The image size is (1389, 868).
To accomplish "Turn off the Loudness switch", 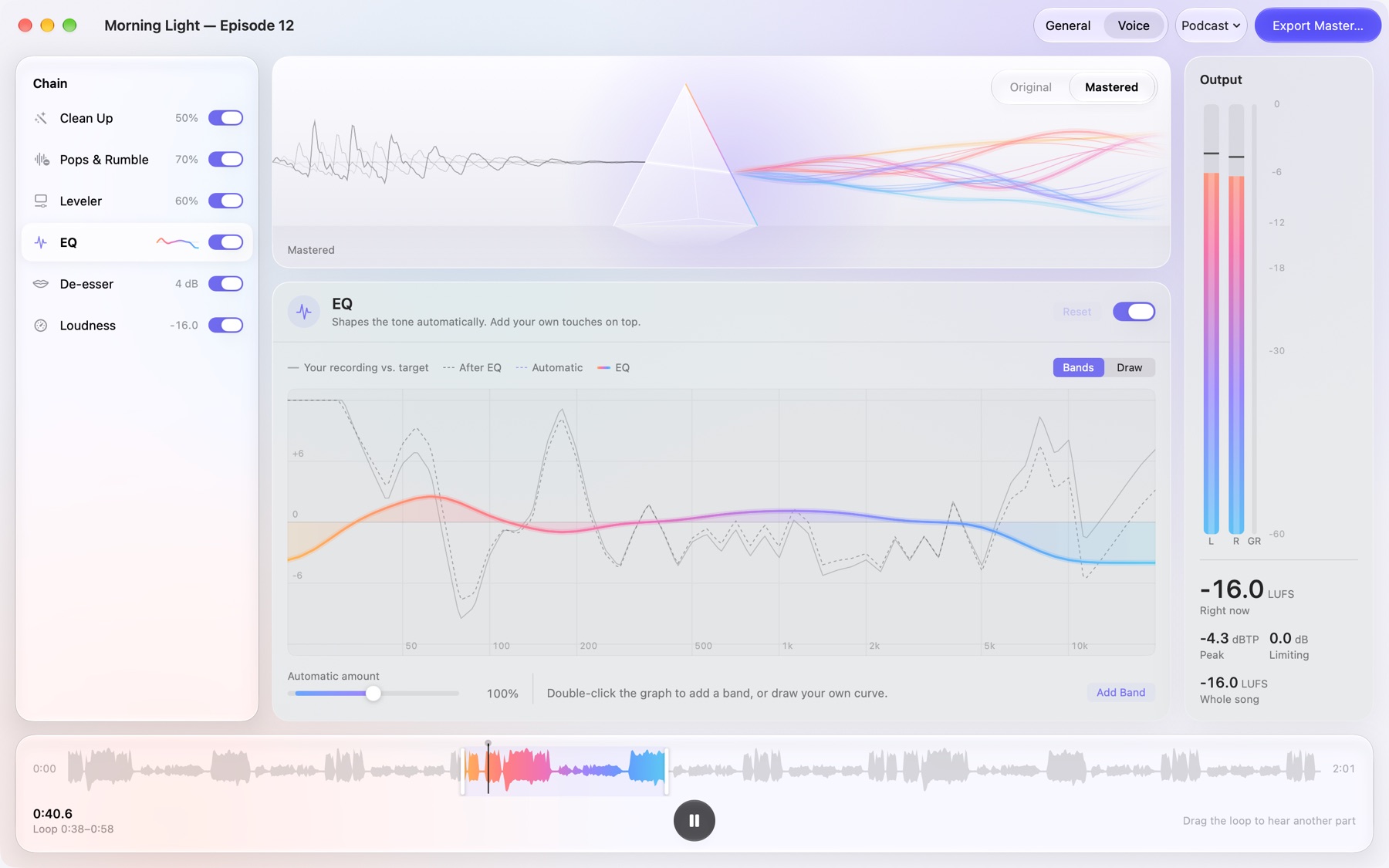I will coord(225,325).
